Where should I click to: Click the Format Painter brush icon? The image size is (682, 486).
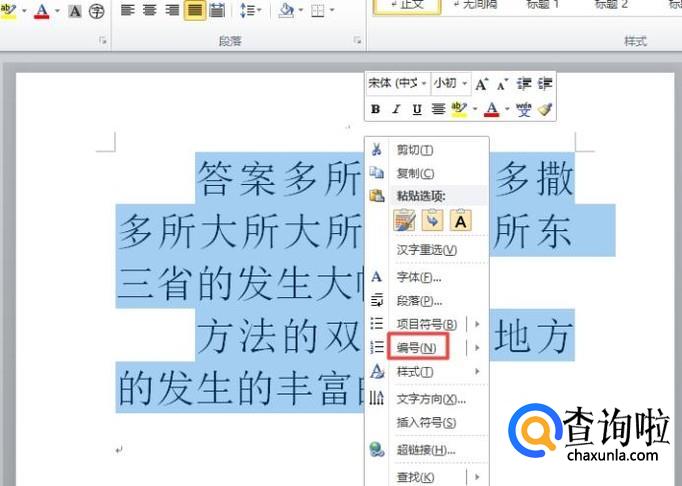click(545, 109)
